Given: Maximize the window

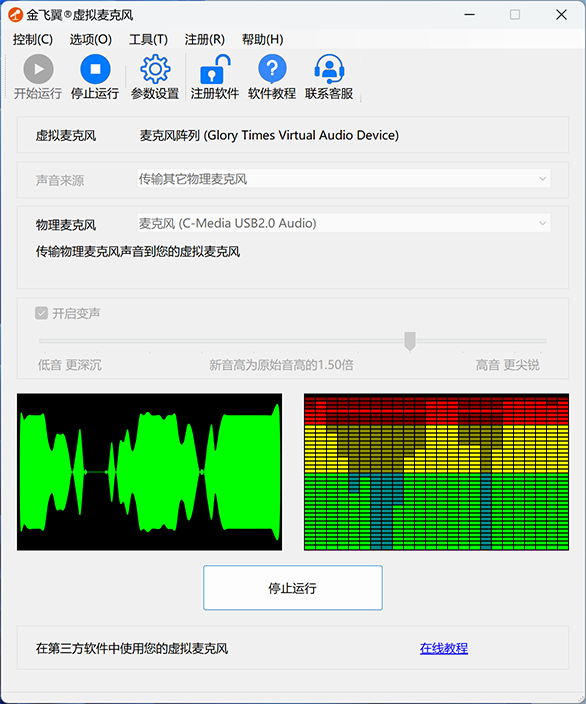Looking at the screenshot, I should [x=515, y=15].
